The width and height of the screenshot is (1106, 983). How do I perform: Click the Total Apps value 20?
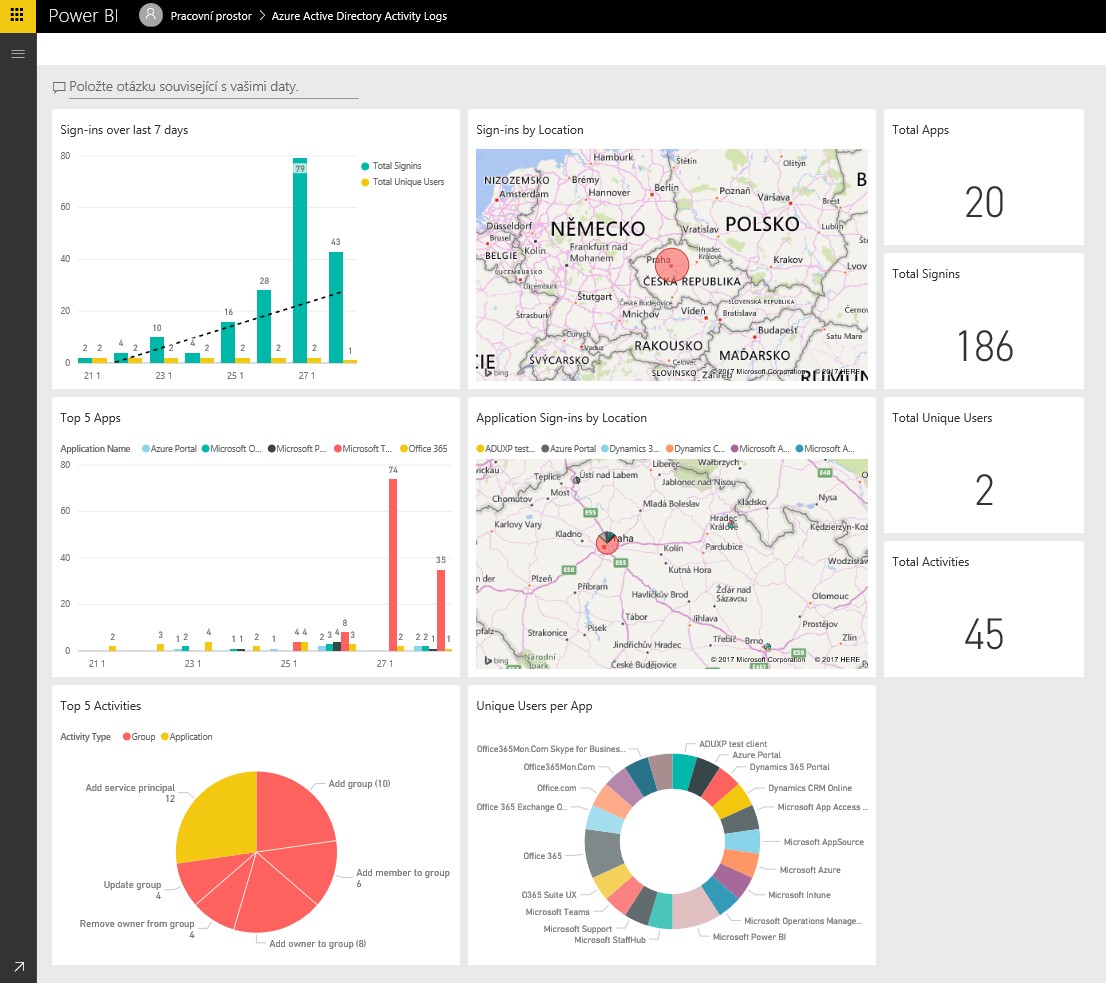click(984, 202)
